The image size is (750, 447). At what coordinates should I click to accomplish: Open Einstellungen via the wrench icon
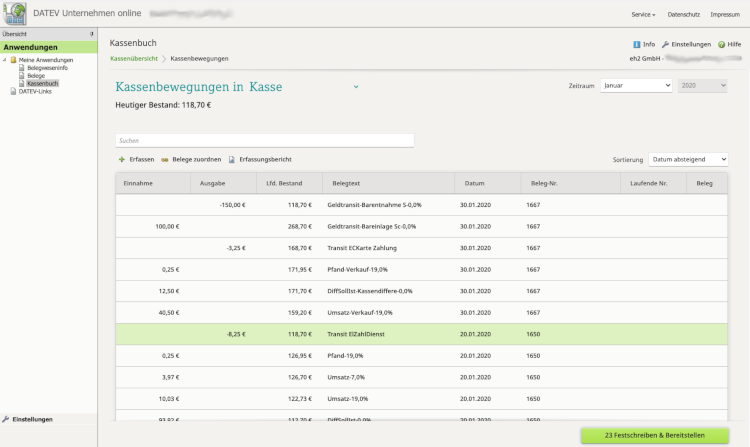point(665,45)
